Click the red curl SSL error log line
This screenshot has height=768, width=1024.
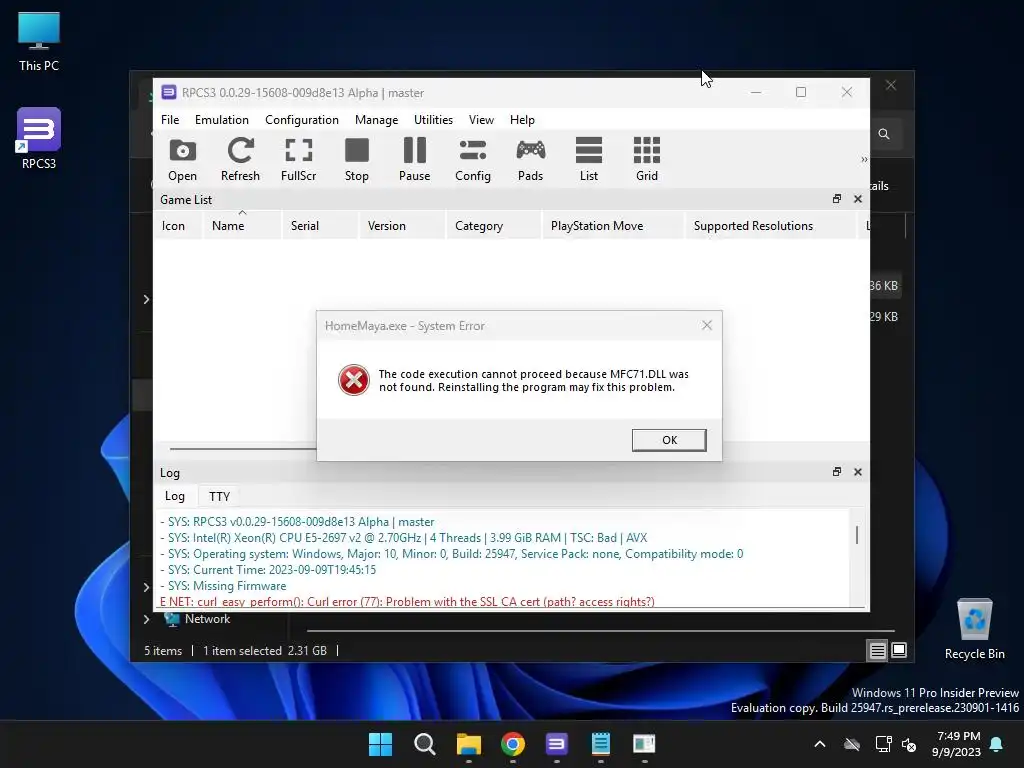pos(407,601)
